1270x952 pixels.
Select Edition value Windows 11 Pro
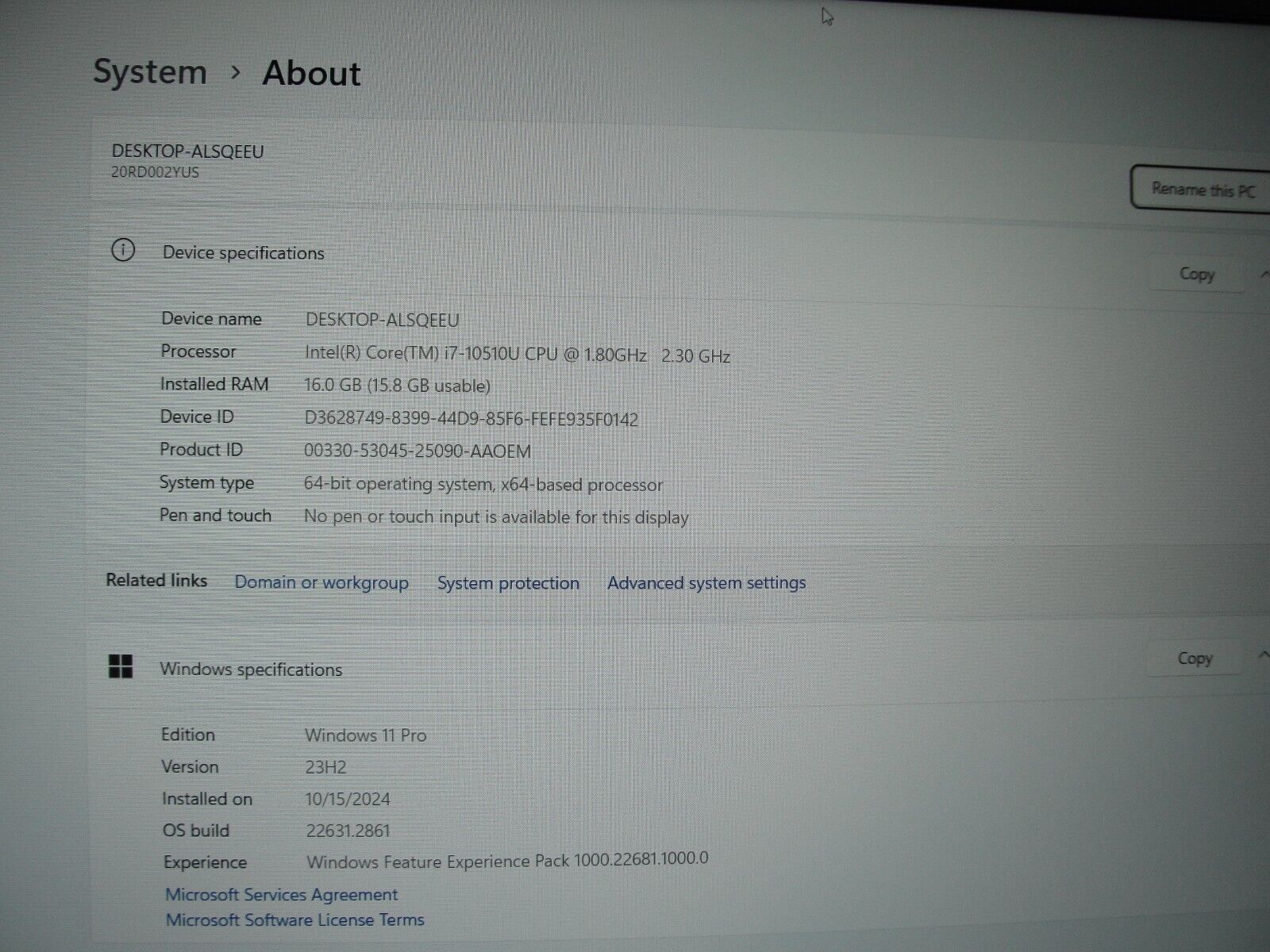pyautogui.click(x=366, y=735)
